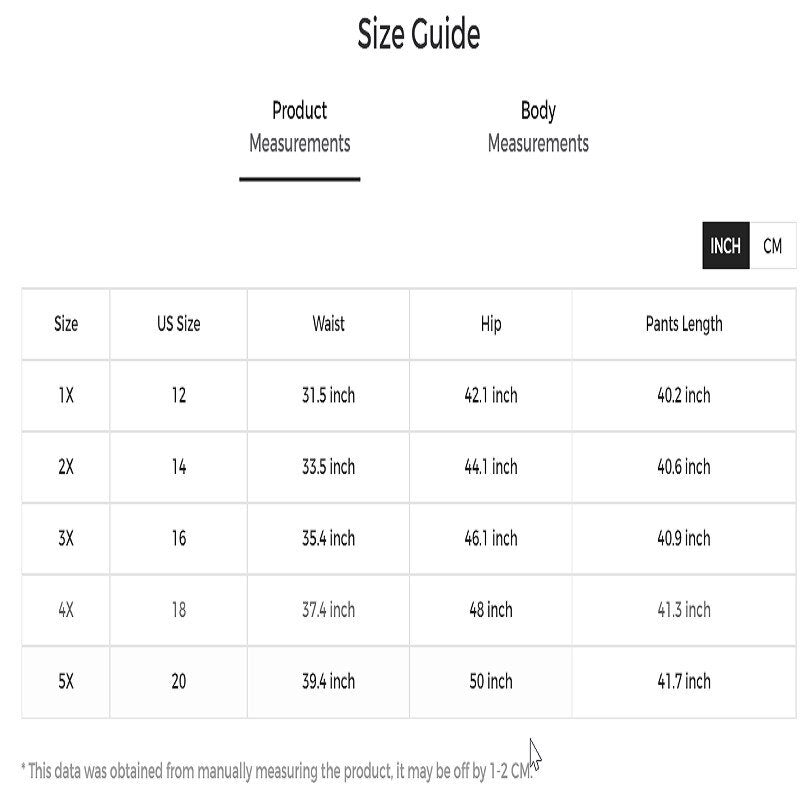The width and height of the screenshot is (800, 800).
Task: Click US size 18 cell
Action: point(178,610)
